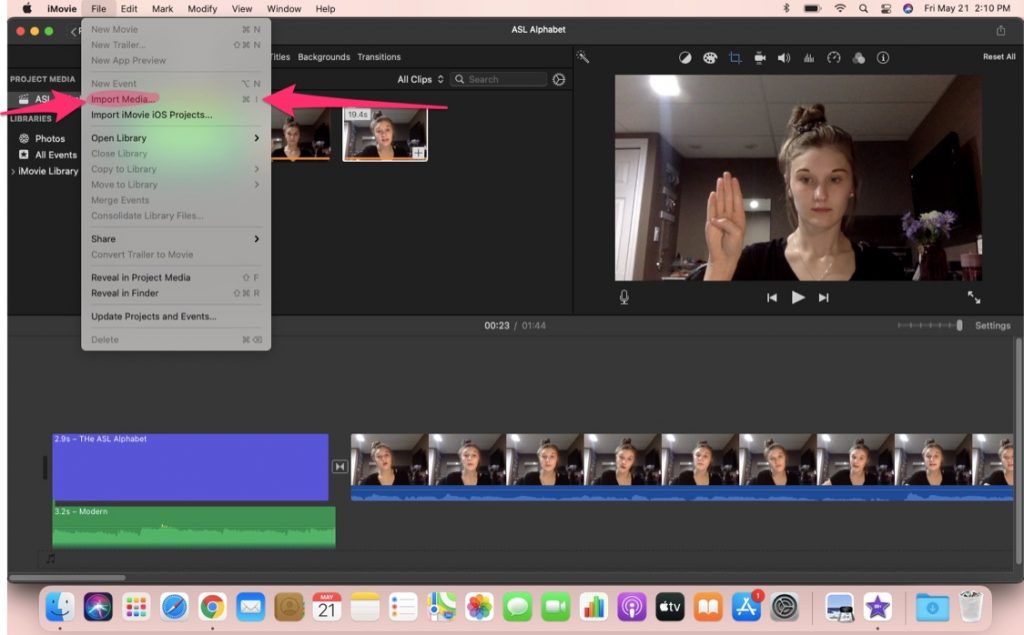The height and width of the screenshot is (635, 1024).
Task: Click the magic wand auto-enhance icon
Action: 583,57
